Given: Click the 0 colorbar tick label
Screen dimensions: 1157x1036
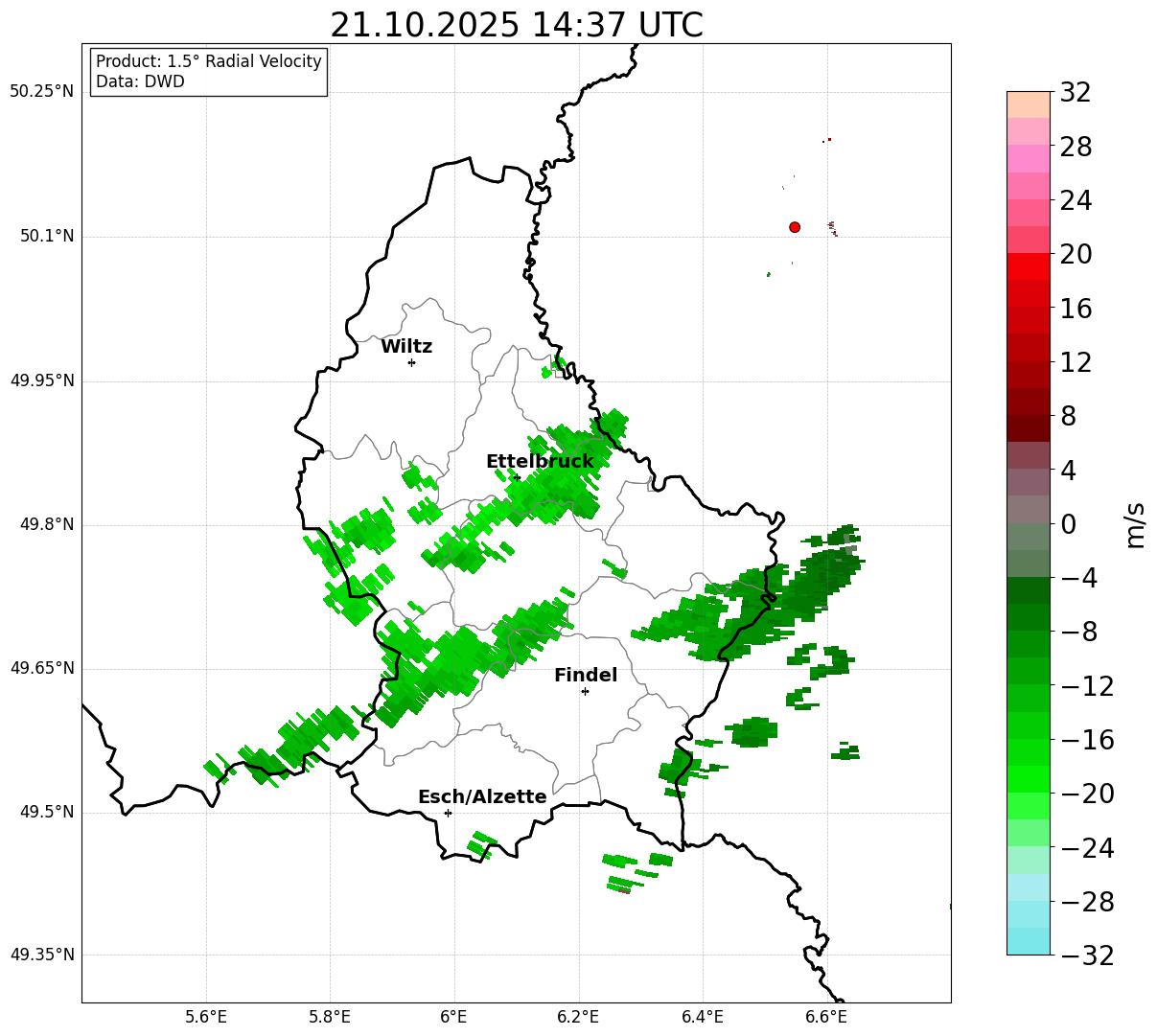Looking at the screenshot, I should click(1068, 524).
